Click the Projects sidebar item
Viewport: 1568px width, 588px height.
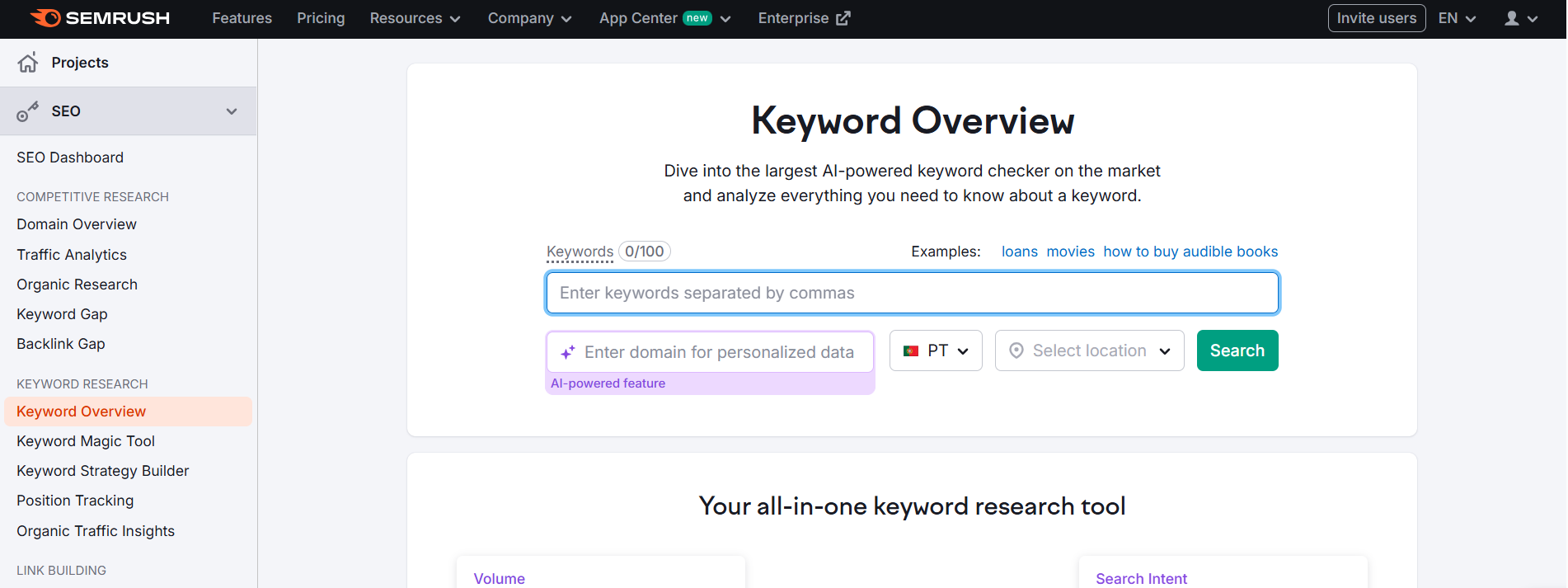coord(129,63)
